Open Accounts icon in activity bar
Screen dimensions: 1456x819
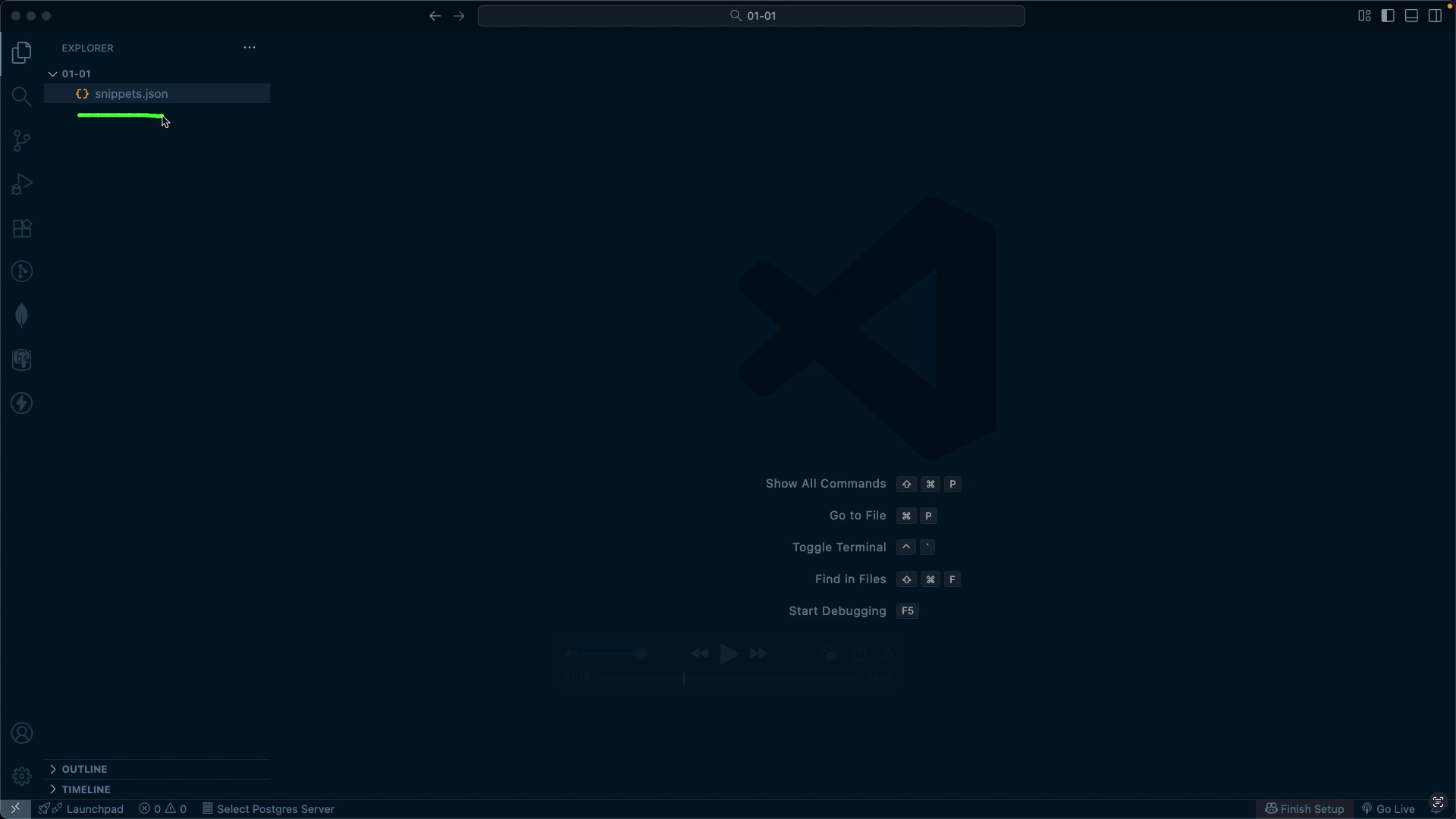coord(22,733)
